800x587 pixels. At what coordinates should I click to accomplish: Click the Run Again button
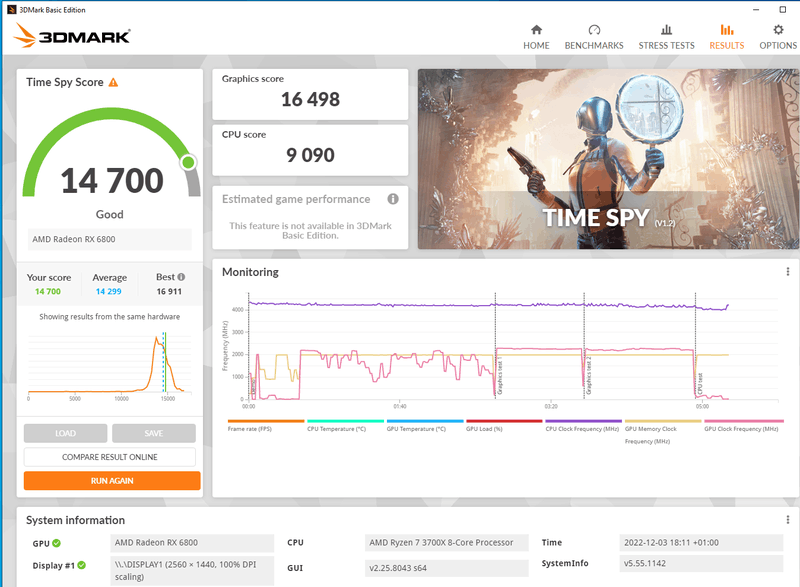click(x=112, y=480)
